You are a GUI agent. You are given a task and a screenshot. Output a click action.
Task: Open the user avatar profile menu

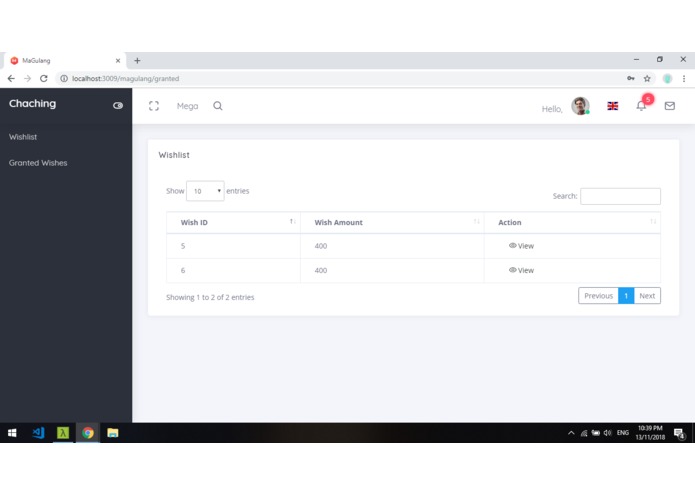(x=580, y=106)
